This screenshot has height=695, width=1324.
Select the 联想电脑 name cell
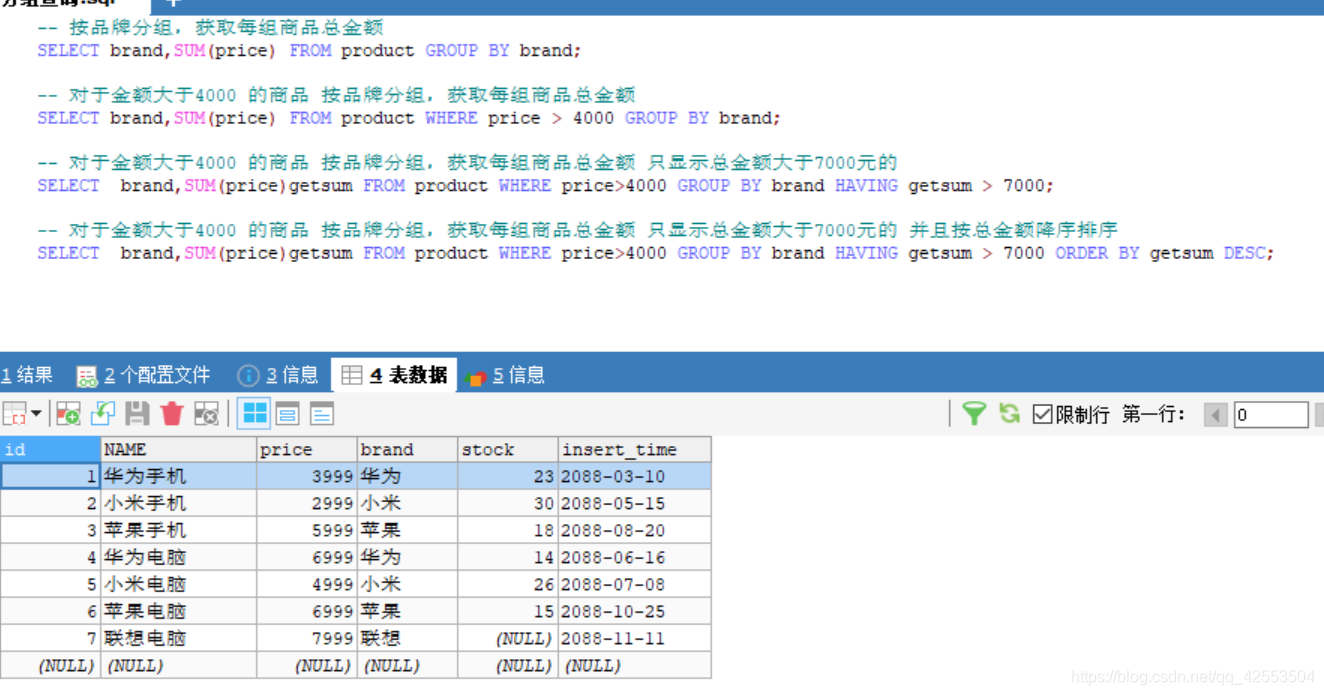pyautogui.click(x=179, y=639)
